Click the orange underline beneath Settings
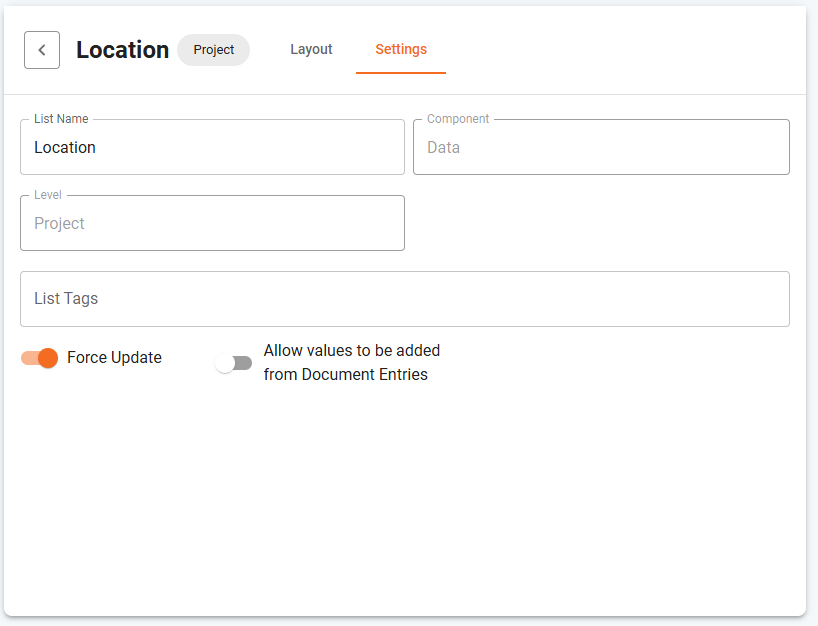818x626 pixels. coord(401,73)
